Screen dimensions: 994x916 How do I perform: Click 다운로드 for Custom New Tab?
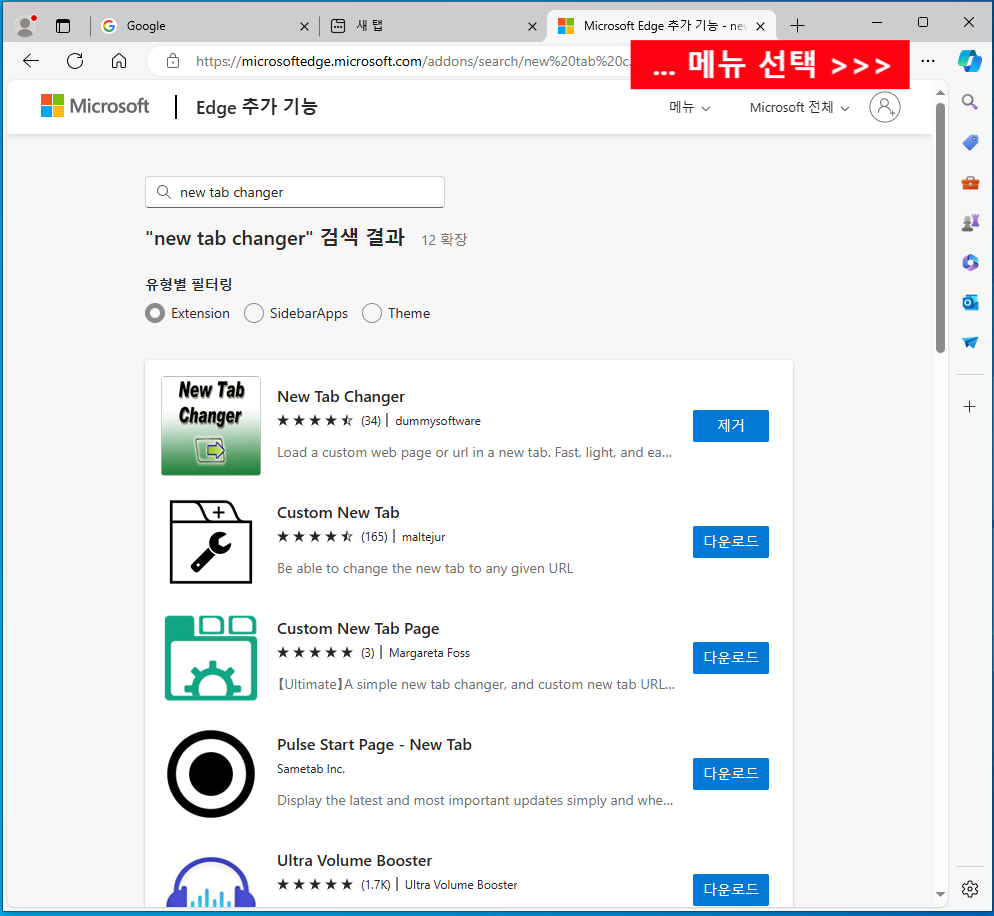[730, 541]
